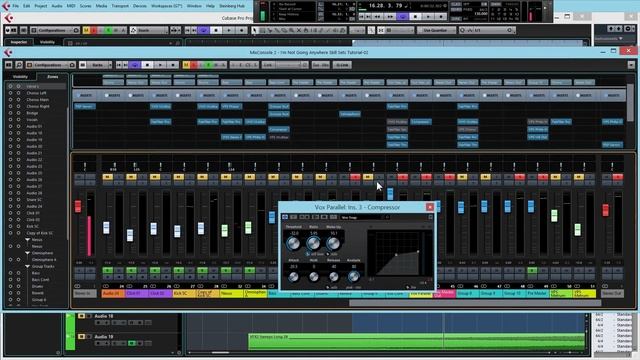640x360 pixels.
Task: Select Chorus Main in visibility list
Action: 38,100
